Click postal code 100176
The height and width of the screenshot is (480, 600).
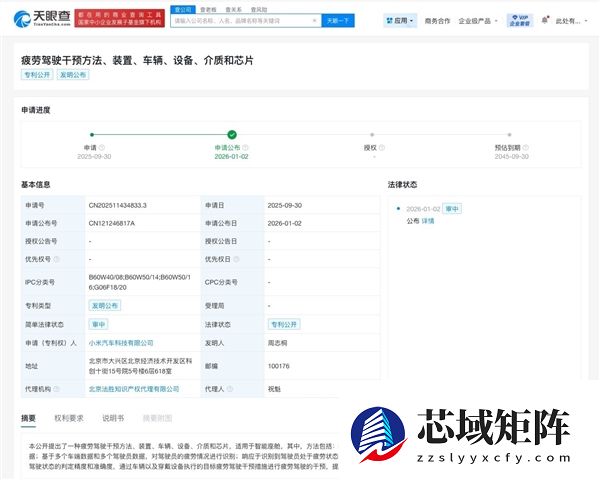pos(279,366)
